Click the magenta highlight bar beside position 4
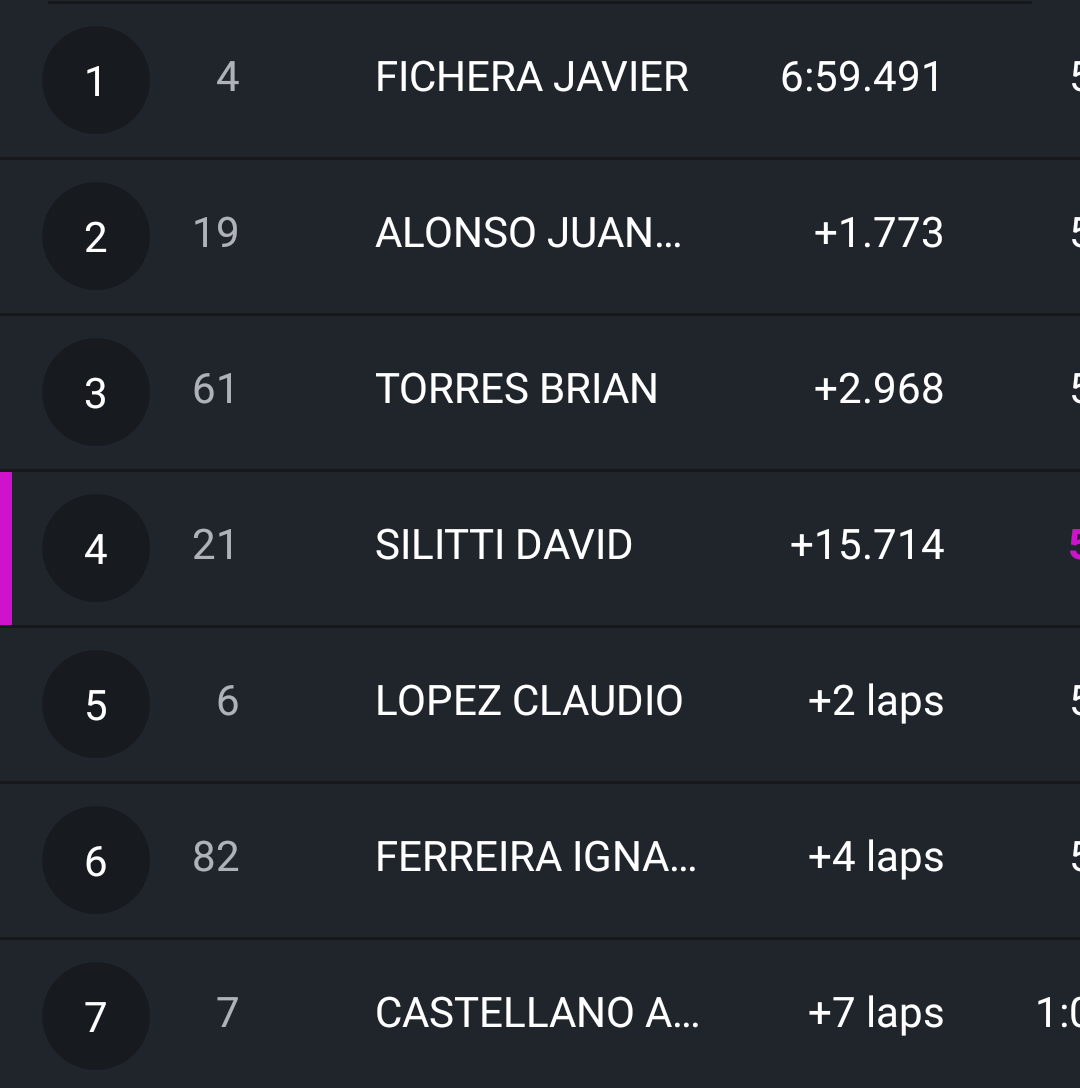Screen dimensions: 1080x1088 (x=6, y=548)
